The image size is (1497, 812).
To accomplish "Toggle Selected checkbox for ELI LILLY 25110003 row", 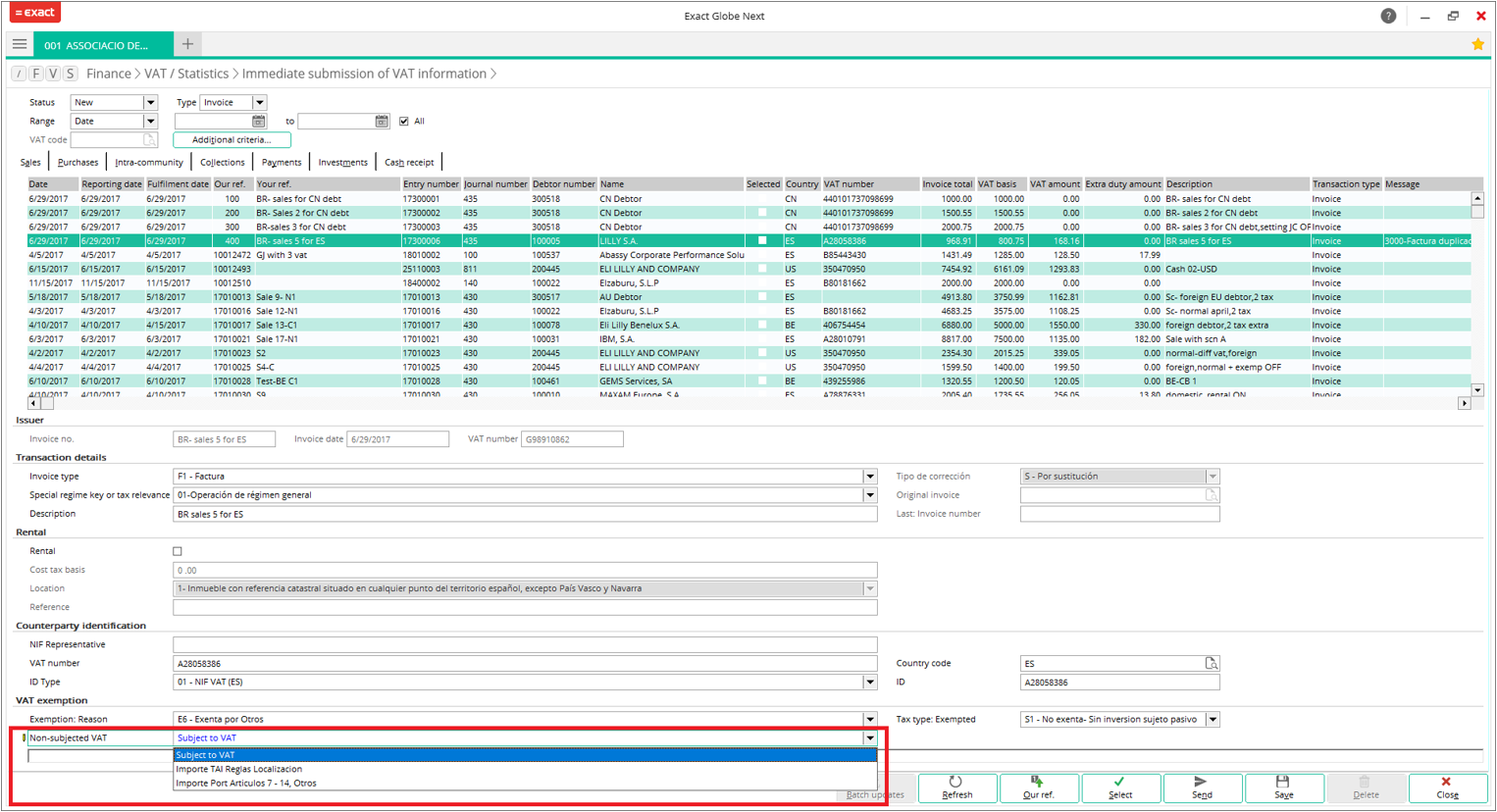I will pos(762,269).
